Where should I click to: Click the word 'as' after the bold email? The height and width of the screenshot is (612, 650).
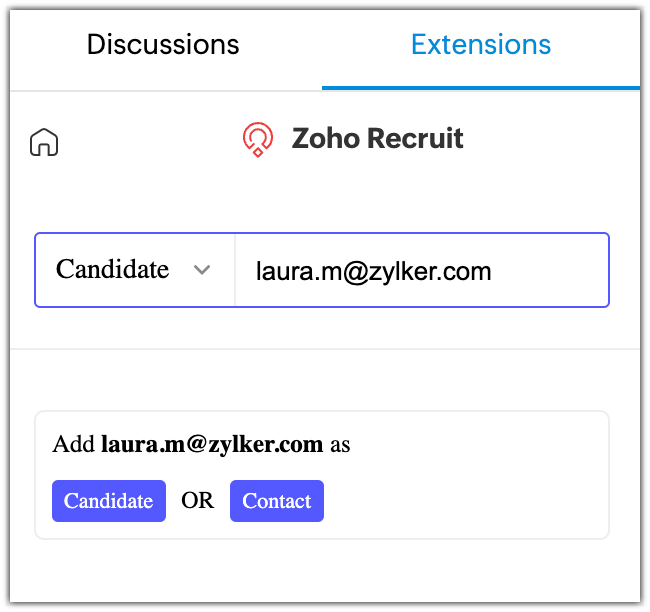click(340, 444)
